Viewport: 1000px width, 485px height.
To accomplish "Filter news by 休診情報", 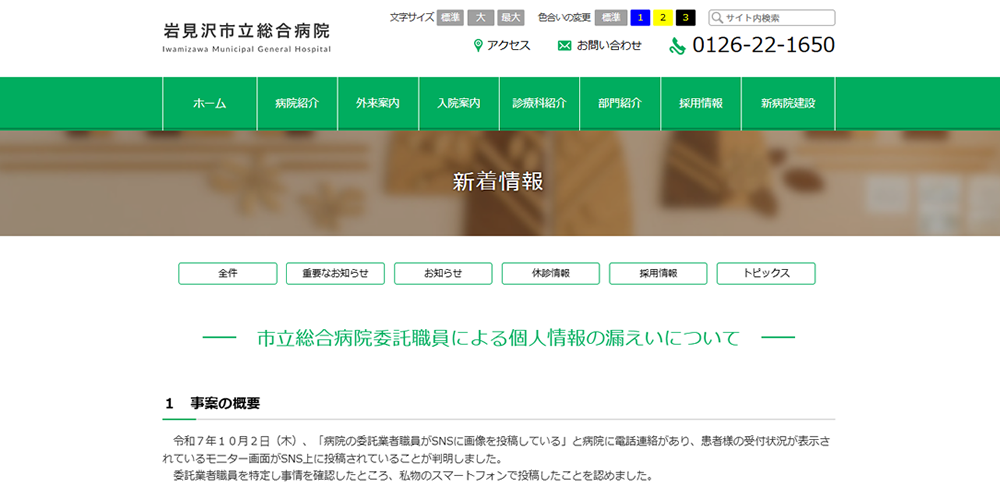I will 551,274.
